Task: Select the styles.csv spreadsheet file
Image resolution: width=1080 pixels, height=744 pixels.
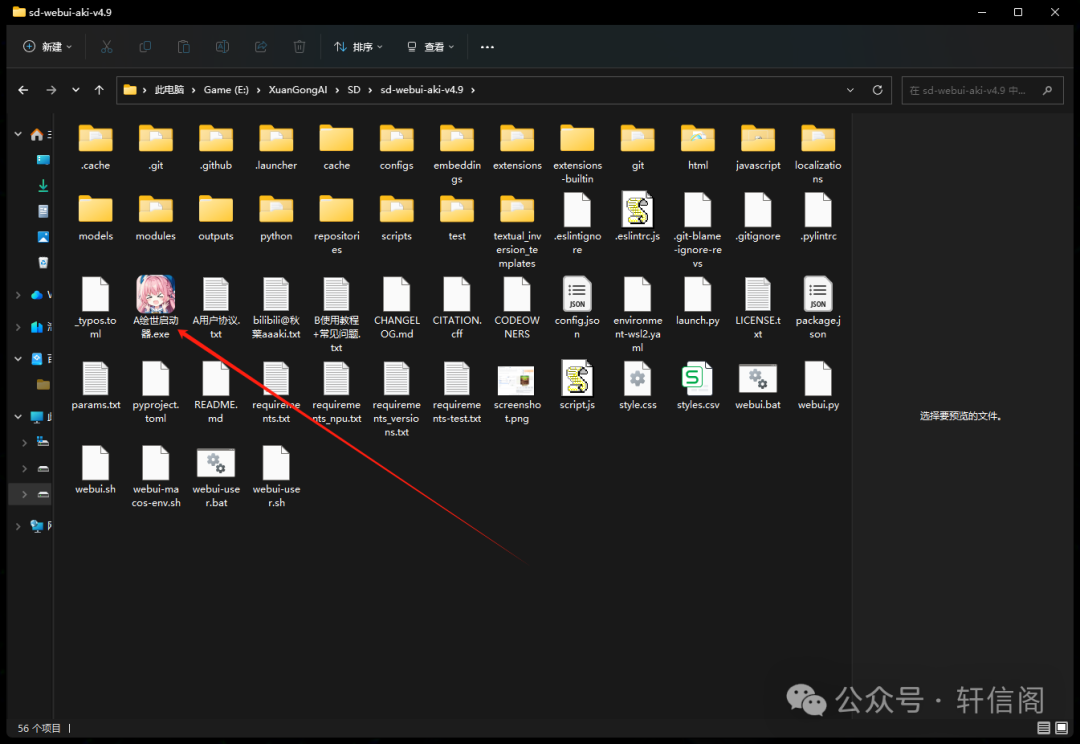Action: [697, 380]
